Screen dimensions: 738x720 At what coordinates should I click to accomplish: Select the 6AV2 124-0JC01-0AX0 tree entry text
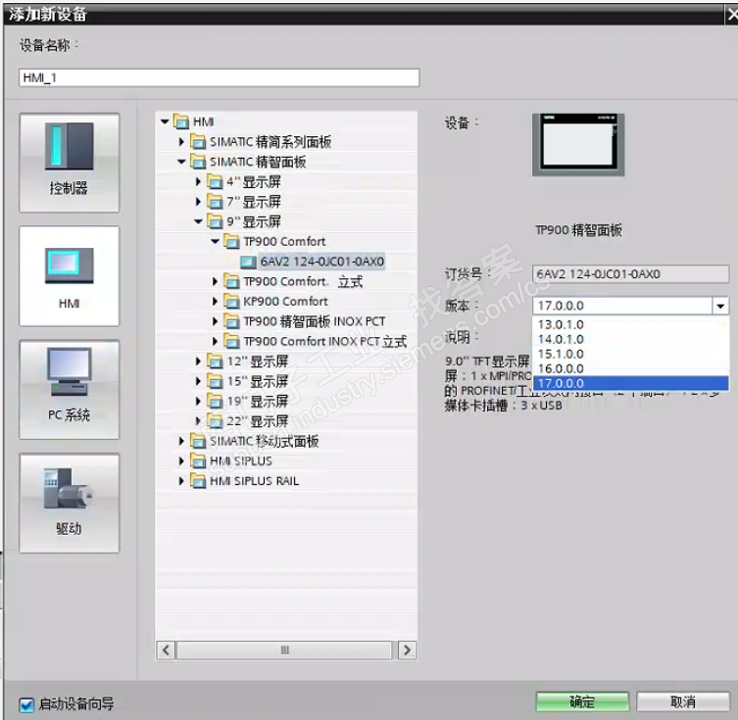pyautogui.click(x=322, y=262)
